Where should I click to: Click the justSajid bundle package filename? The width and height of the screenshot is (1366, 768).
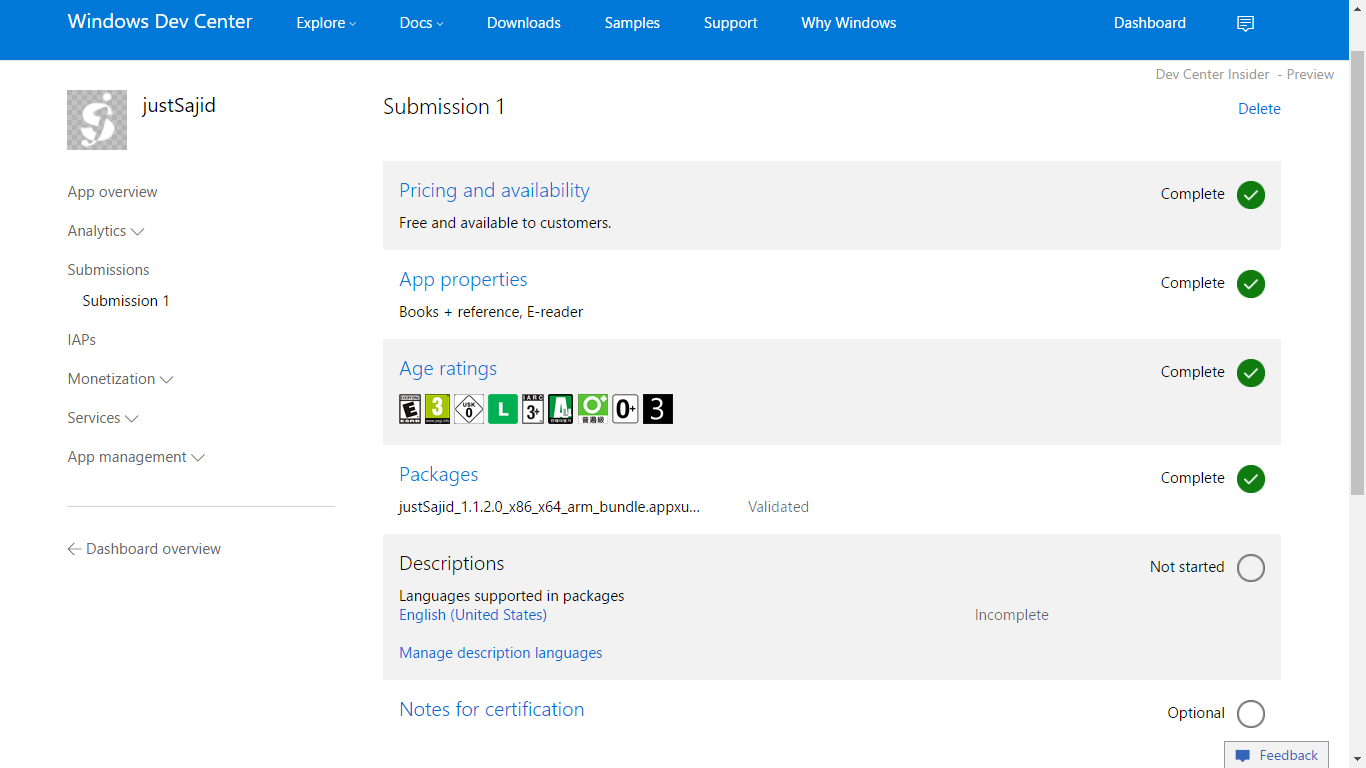(549, 507)
